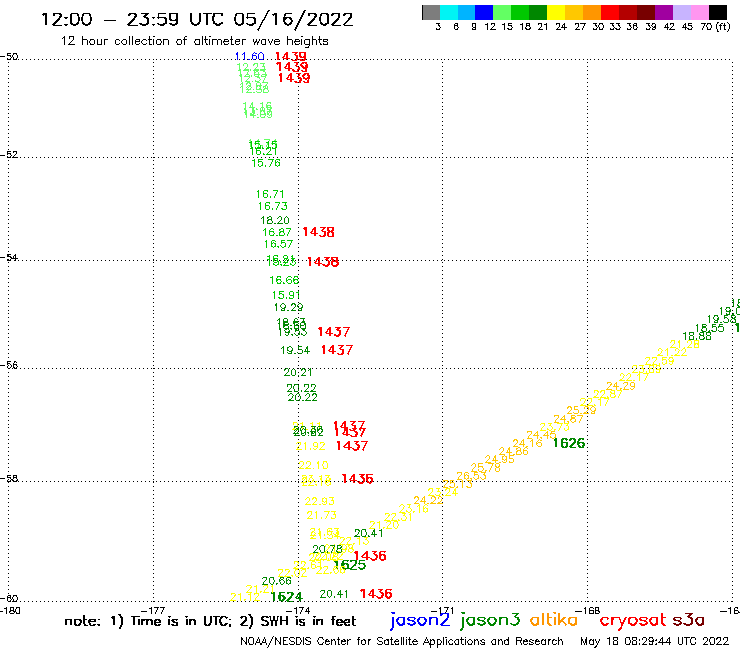
Task: Click the orange swatch in the color scale
Action: pos(592,12)
